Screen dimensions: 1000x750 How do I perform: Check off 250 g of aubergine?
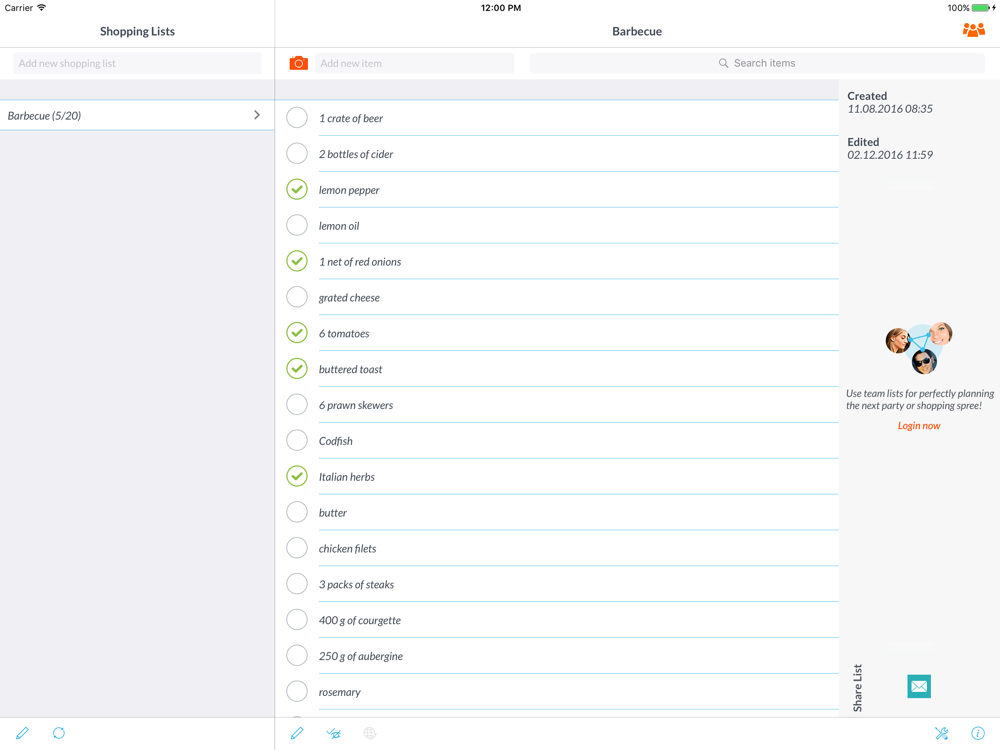pos(297,655)
